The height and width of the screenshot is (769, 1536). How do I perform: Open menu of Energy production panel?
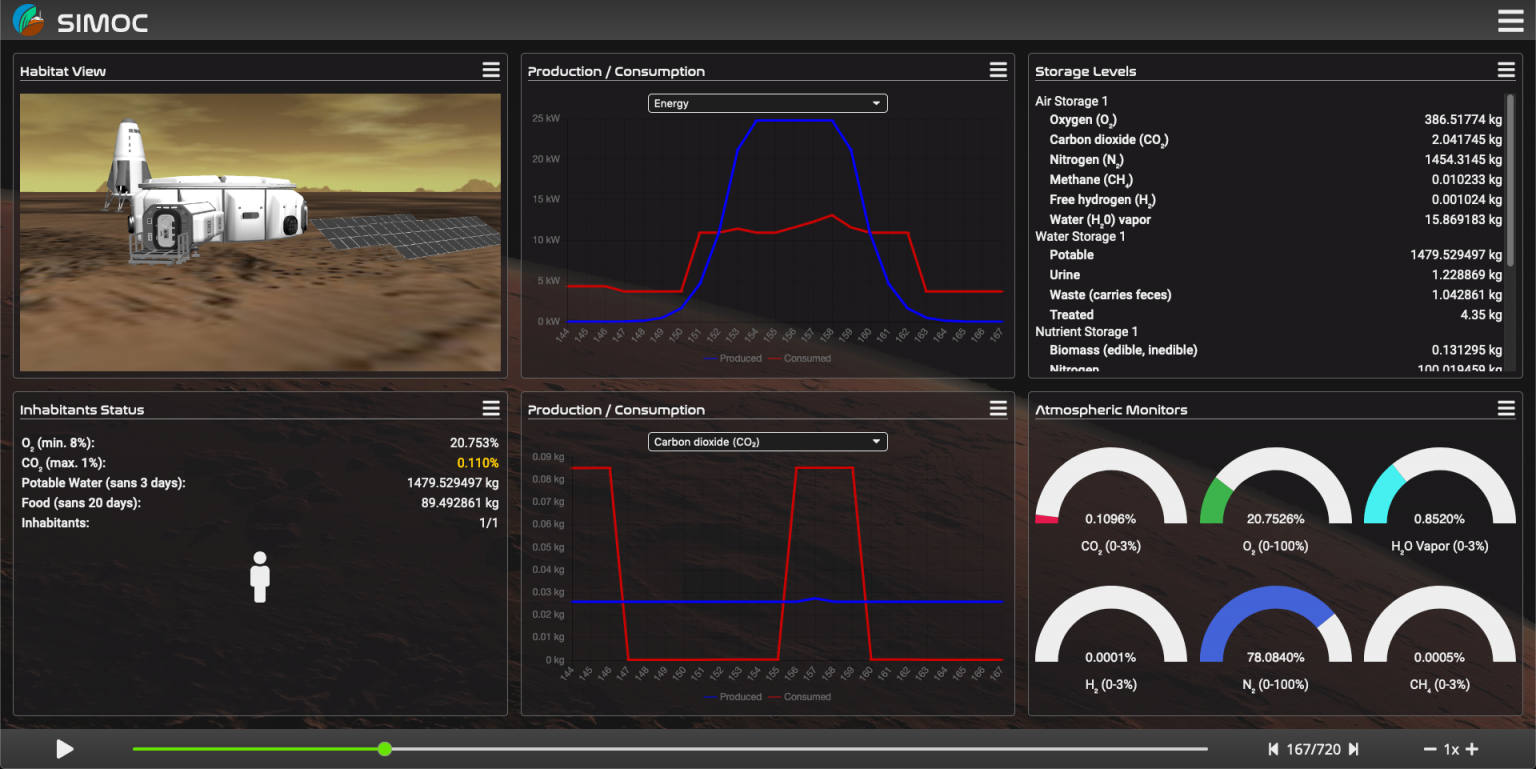pos(998,70)
